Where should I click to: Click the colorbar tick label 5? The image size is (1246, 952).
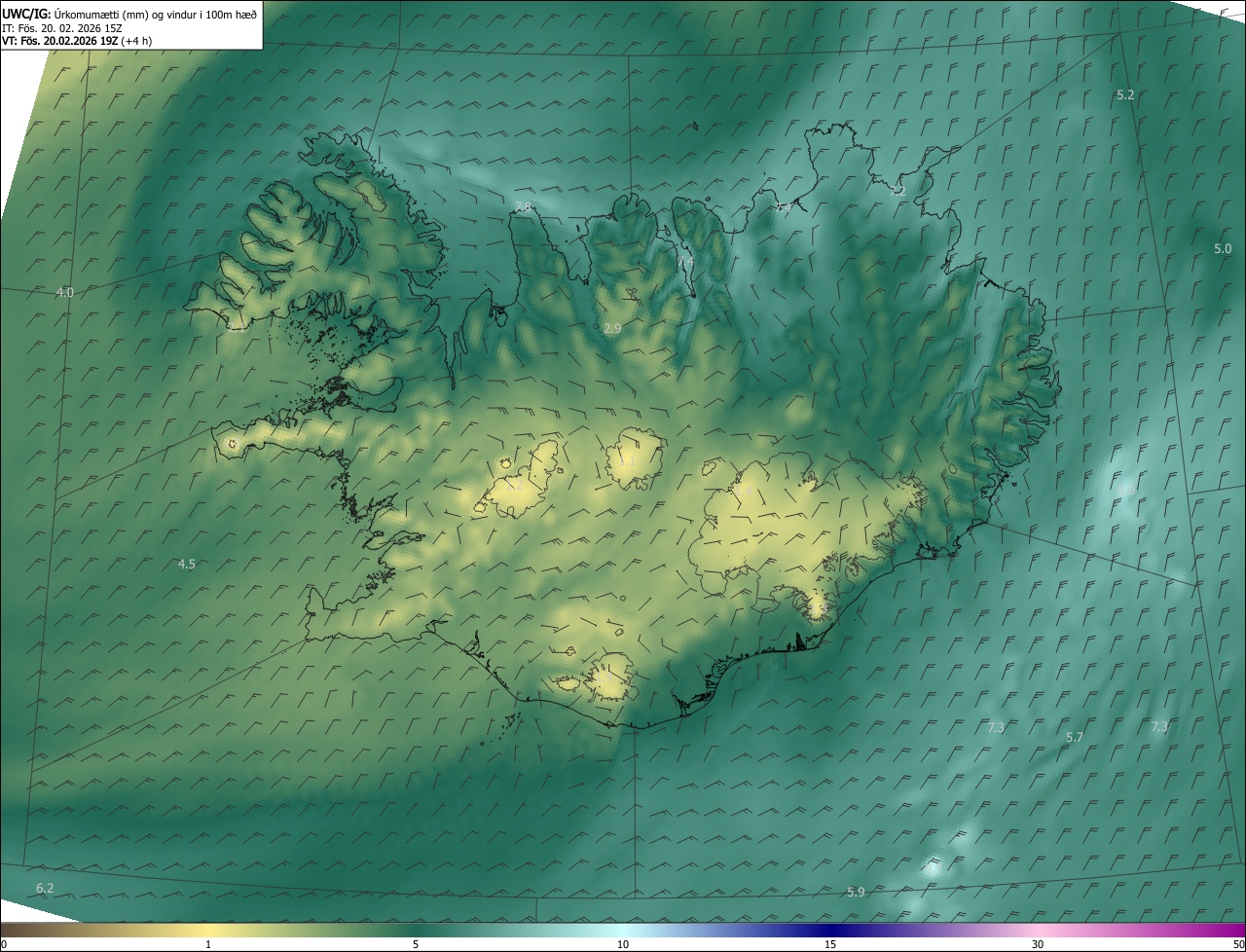[416, 944]
